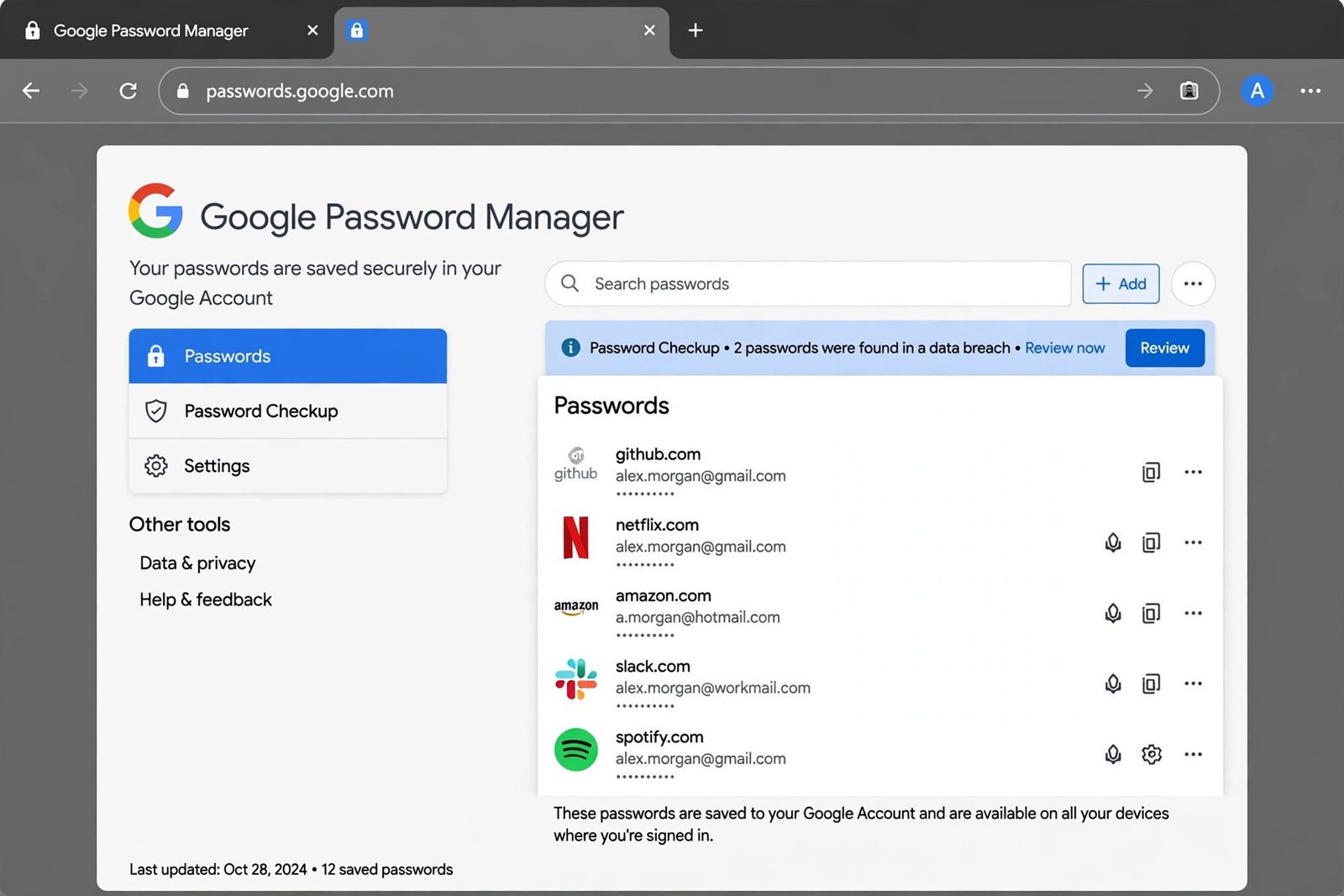Open more options for spotify.com entry
Viewport: 1344px width, 896px height.
coord(1193,754)
